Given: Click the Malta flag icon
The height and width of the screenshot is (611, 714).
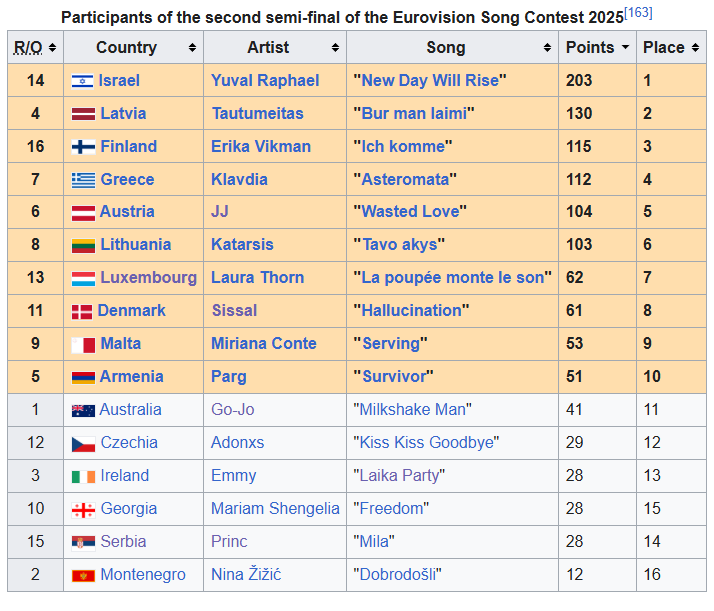Looking at the screenshot, I should [83, 345].
